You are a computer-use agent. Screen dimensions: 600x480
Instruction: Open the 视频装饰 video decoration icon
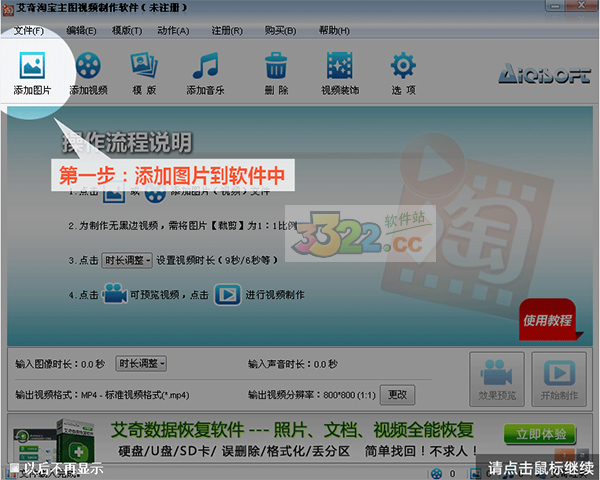pos(340,65)
